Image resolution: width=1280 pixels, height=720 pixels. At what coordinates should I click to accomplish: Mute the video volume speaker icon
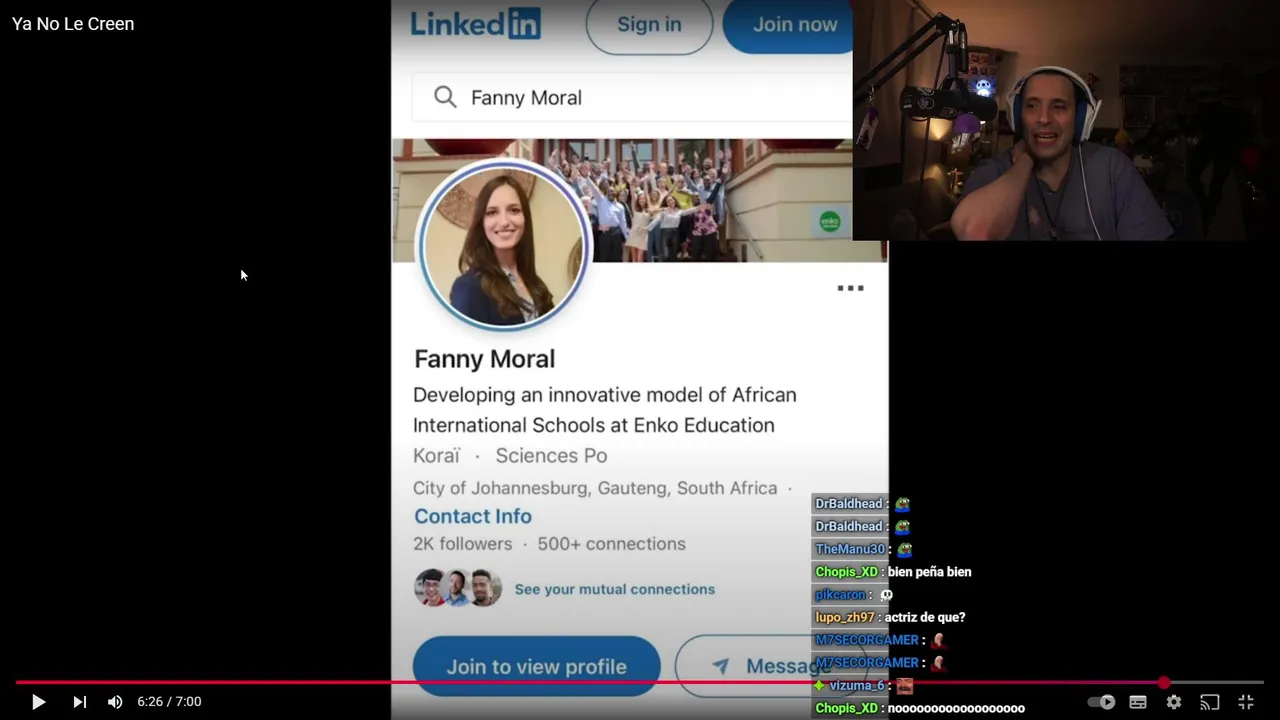click(x=115, y=702)
